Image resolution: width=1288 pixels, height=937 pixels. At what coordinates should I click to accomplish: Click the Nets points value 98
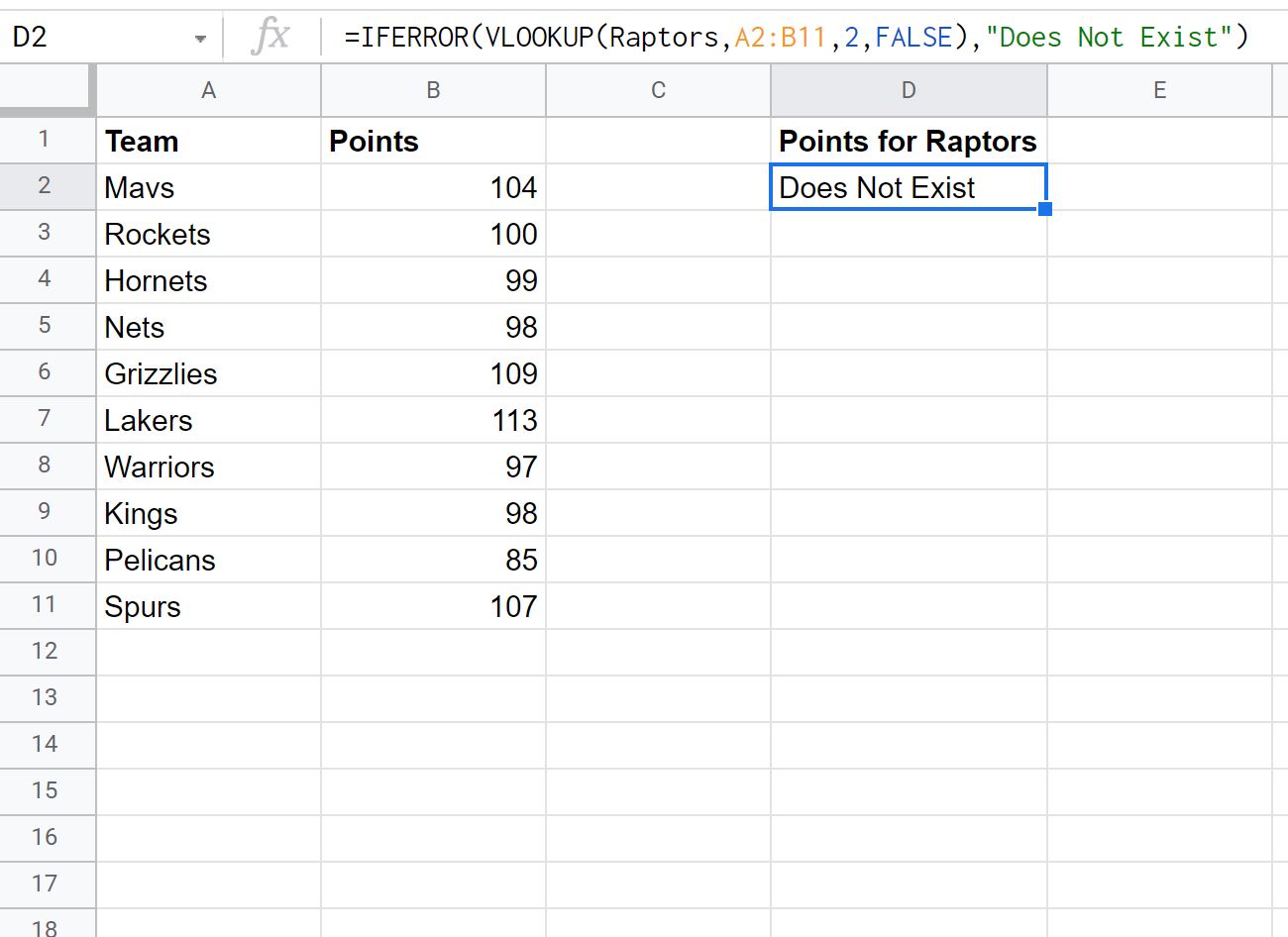coord(433,327)
